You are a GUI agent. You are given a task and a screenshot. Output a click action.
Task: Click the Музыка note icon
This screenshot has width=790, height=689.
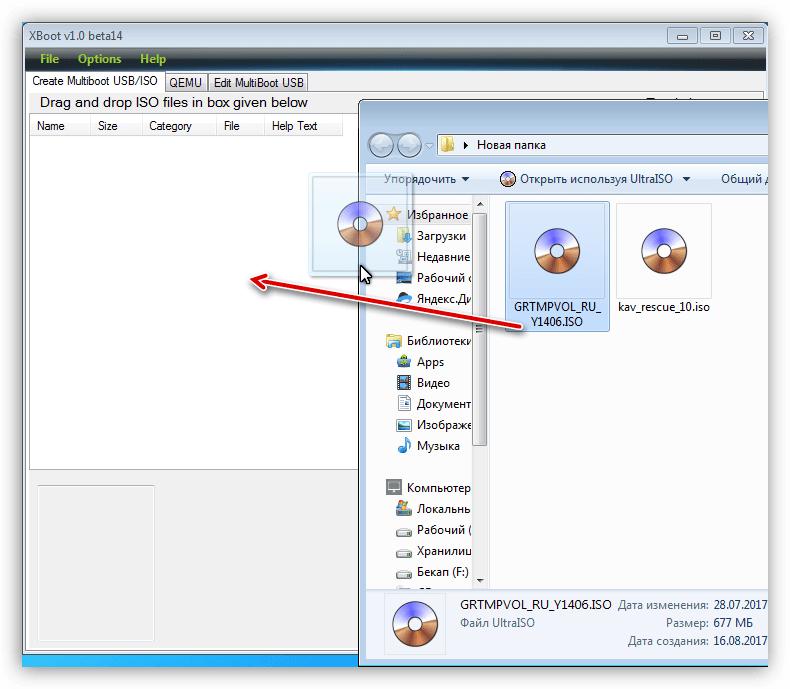pyautogui.click(x=404, y=446)
